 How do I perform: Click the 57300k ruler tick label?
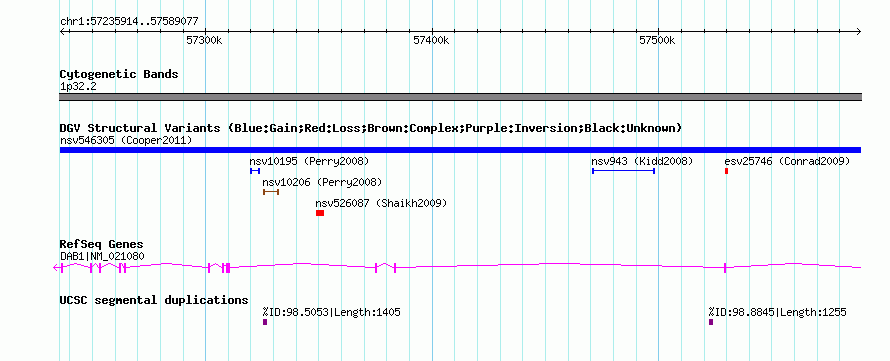[x=205, y=41]
